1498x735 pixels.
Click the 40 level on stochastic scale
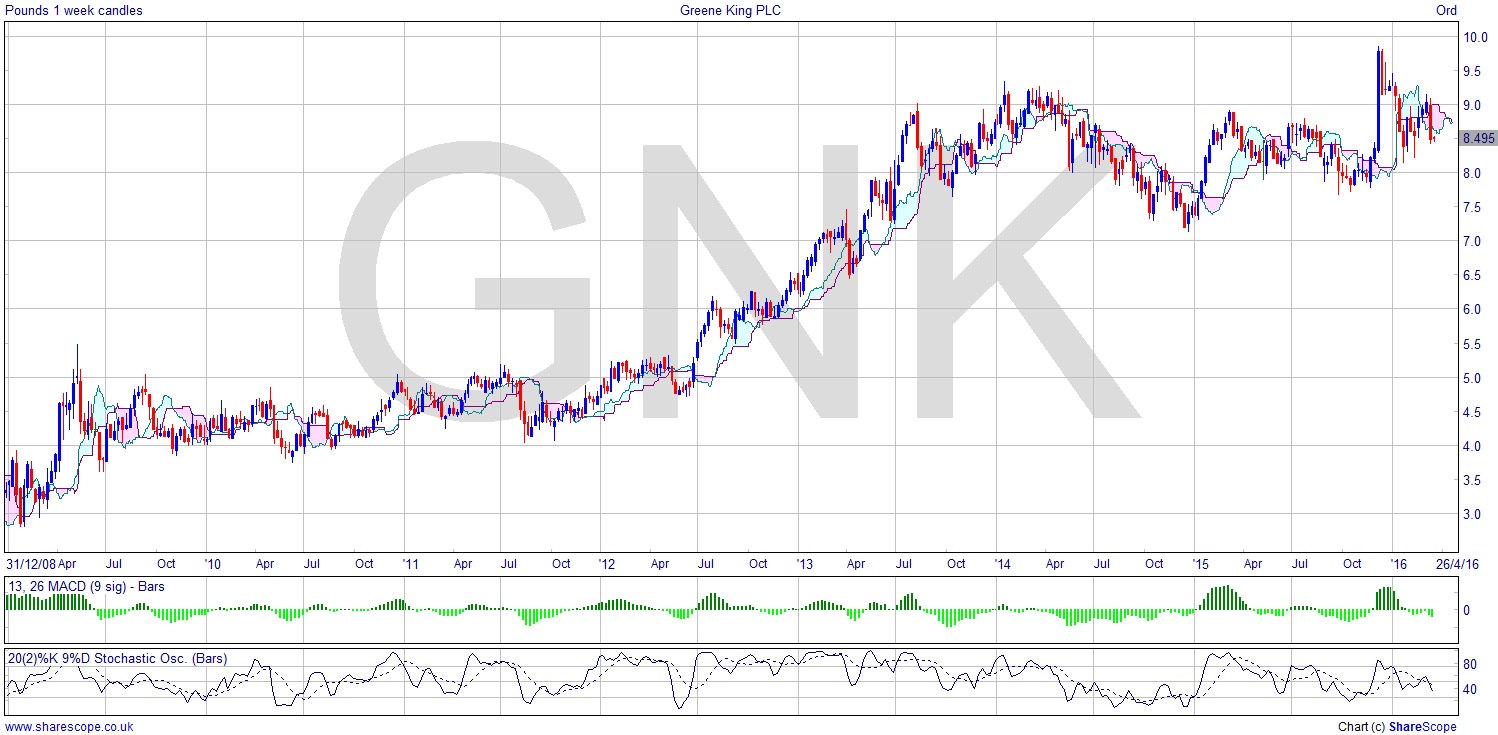click(x=1470, y=689)
